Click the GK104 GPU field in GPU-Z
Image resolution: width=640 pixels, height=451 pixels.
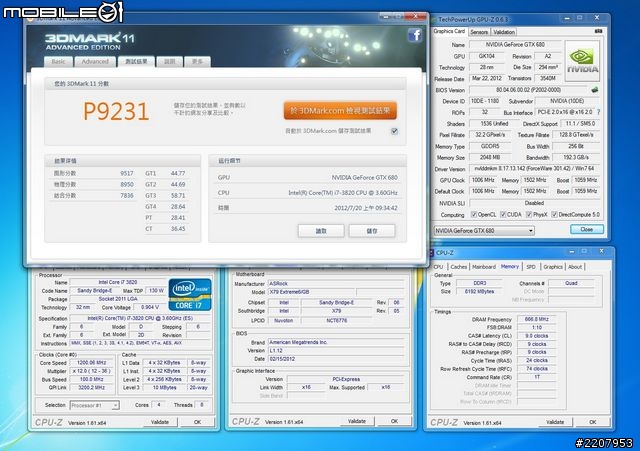click(x=486, y=56)
